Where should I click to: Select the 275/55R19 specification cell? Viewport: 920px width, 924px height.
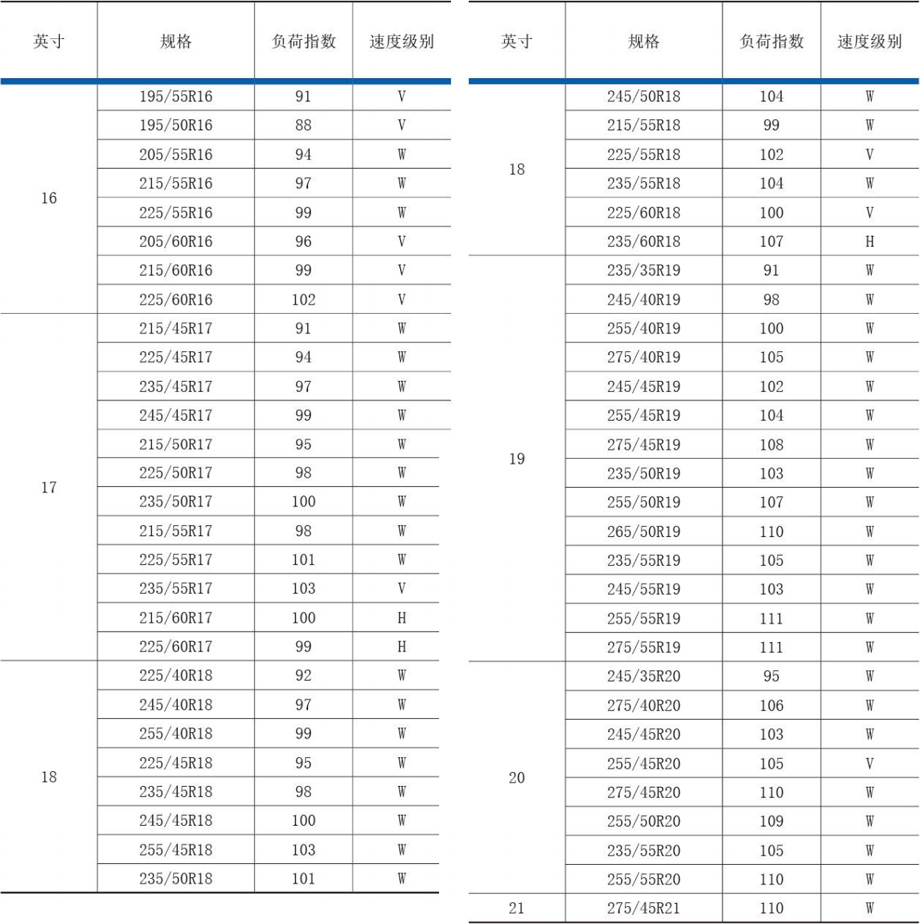643,647
